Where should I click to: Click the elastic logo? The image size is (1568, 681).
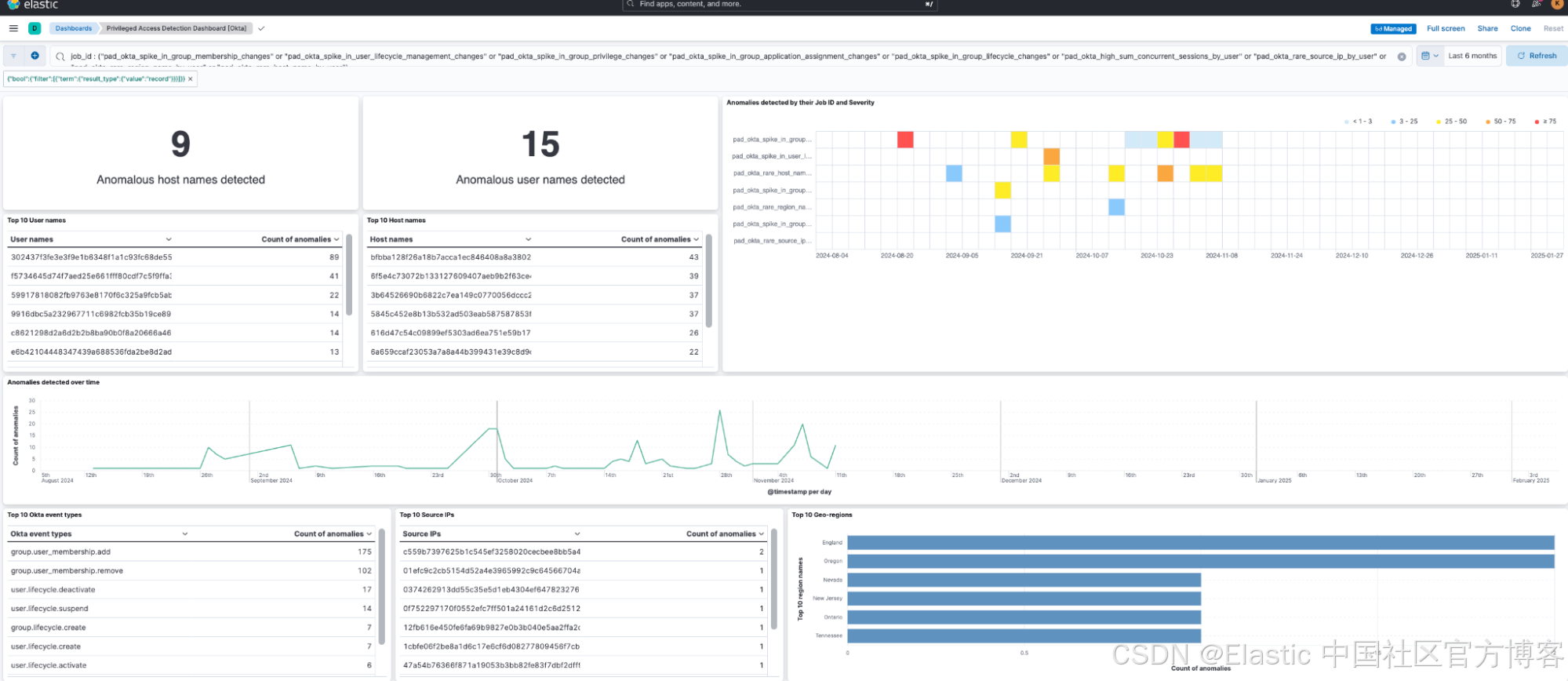(x=33, y=5)
